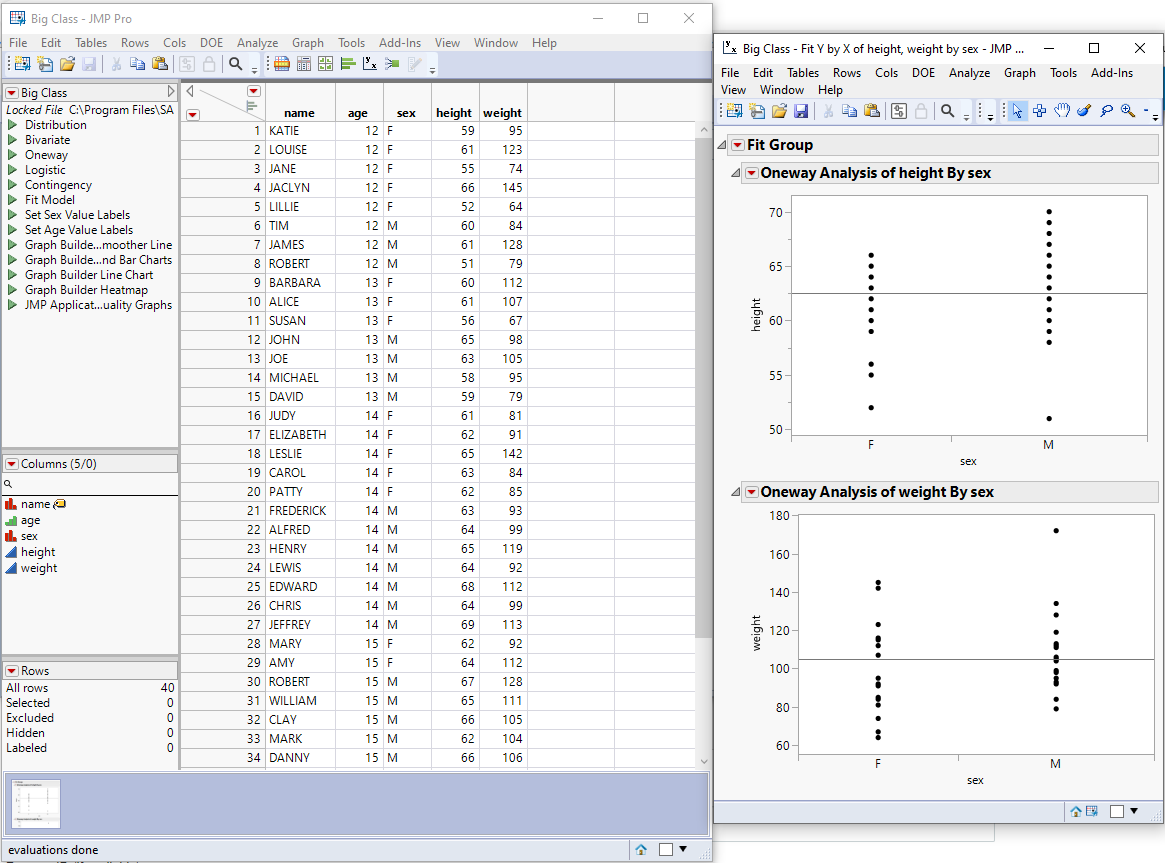Viewport: 1165px width, 863px height.
Task: Open the Fit Group red triangle menu
Action: point(738,144)
